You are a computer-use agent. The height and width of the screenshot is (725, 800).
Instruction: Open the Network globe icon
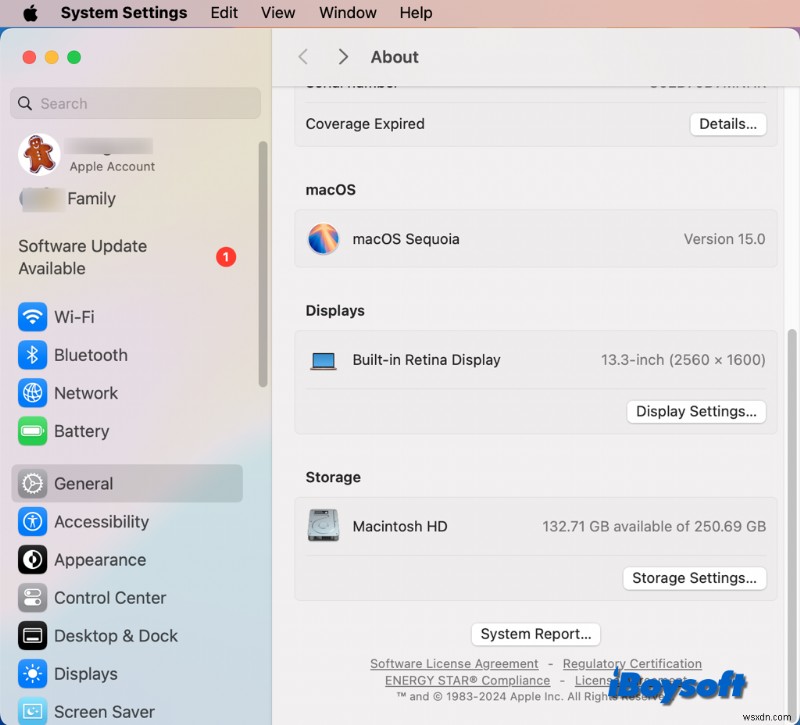point(33,393)
